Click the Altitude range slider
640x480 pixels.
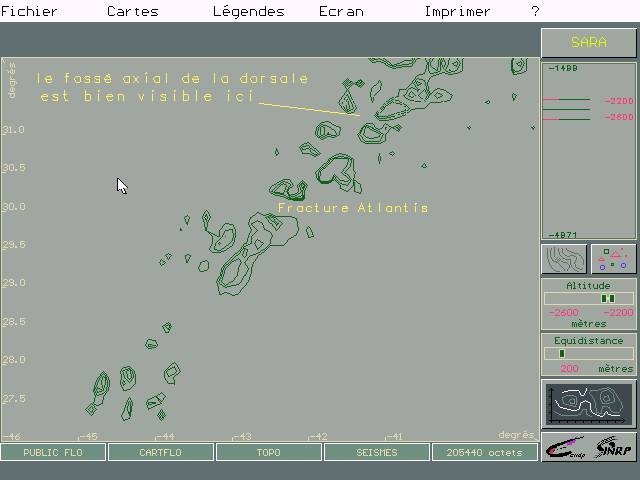pos(589,298)
